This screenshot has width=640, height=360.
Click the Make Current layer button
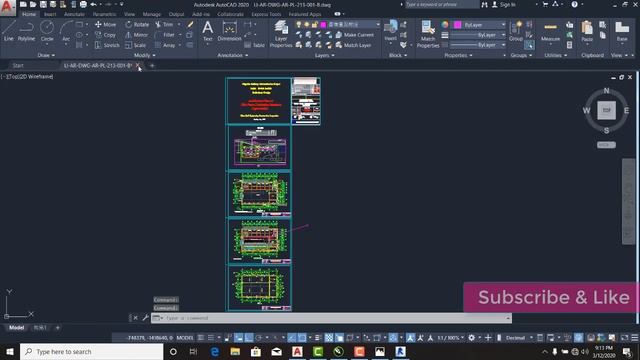[x=354, y=35]
